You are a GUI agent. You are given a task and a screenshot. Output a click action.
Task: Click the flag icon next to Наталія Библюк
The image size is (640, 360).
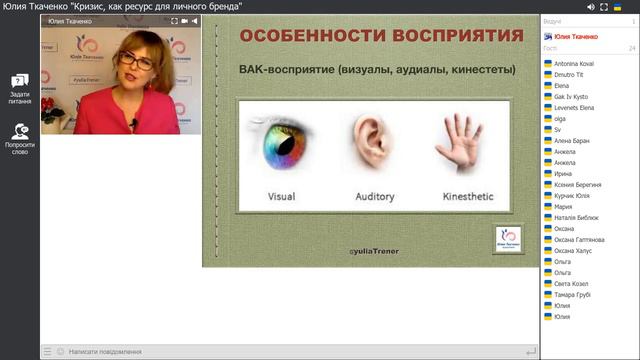[548, 218]
